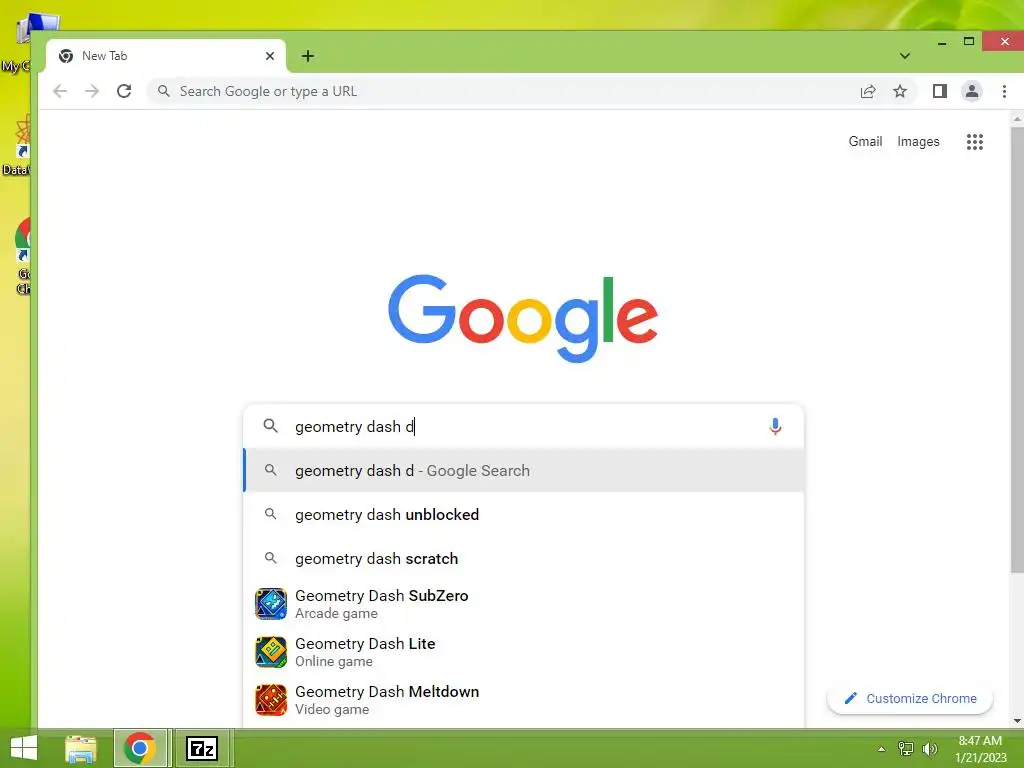This screenshot has width=1024, height=768.
Task: Bookmark this tab with the star icon
Action: (900, 91)
